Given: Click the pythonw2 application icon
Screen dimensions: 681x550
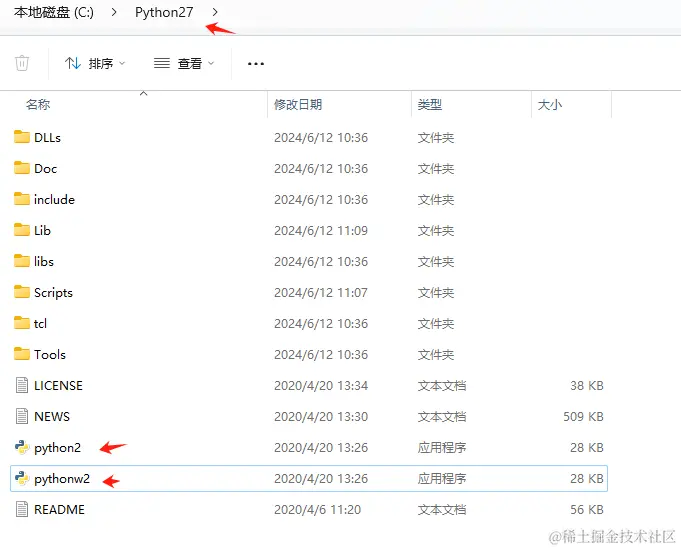Looking at the screenshot, I should 22,478.
